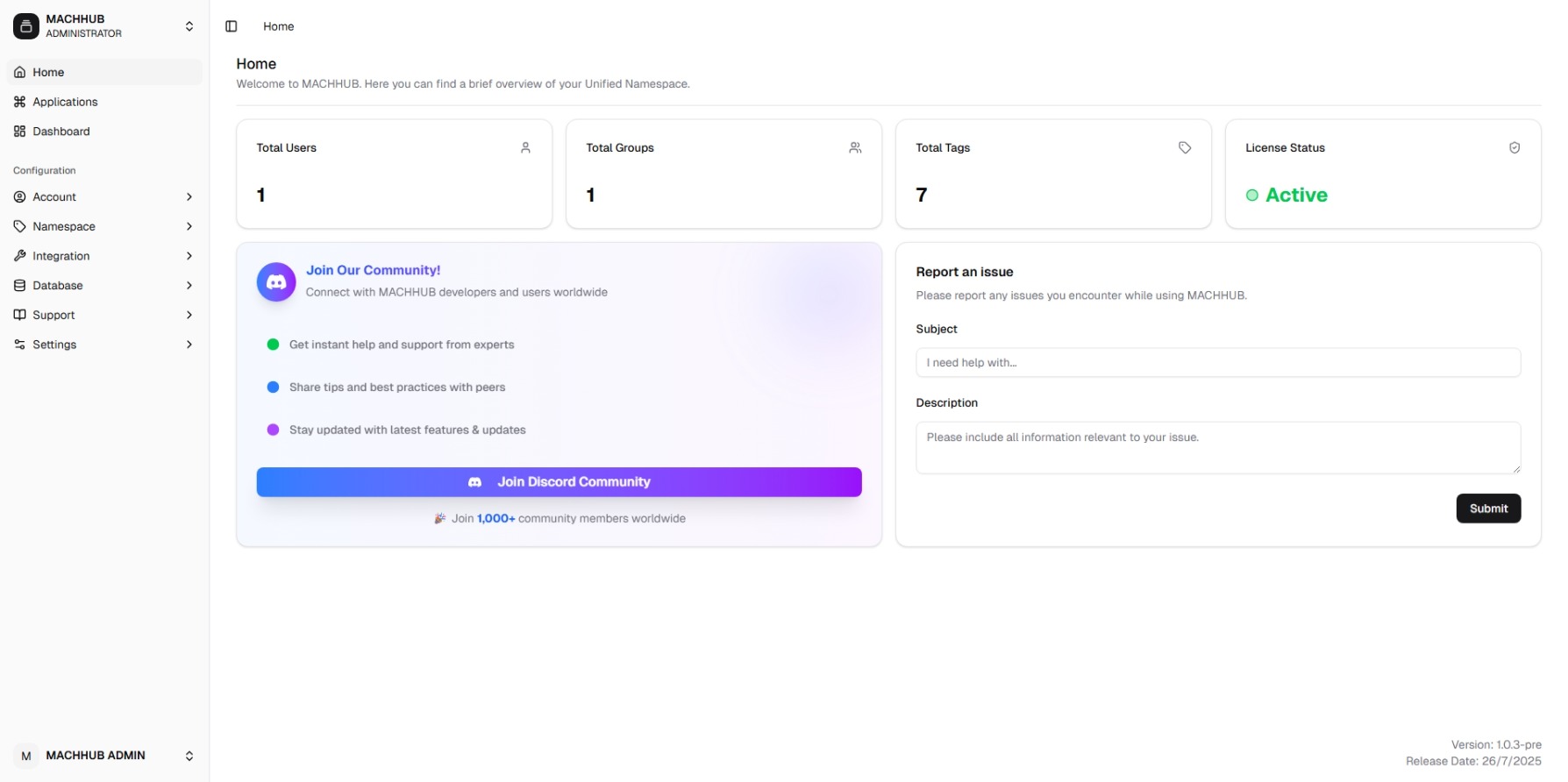
Task: Select Namespace in Configuration menu
Action: [x=104, y=226]
